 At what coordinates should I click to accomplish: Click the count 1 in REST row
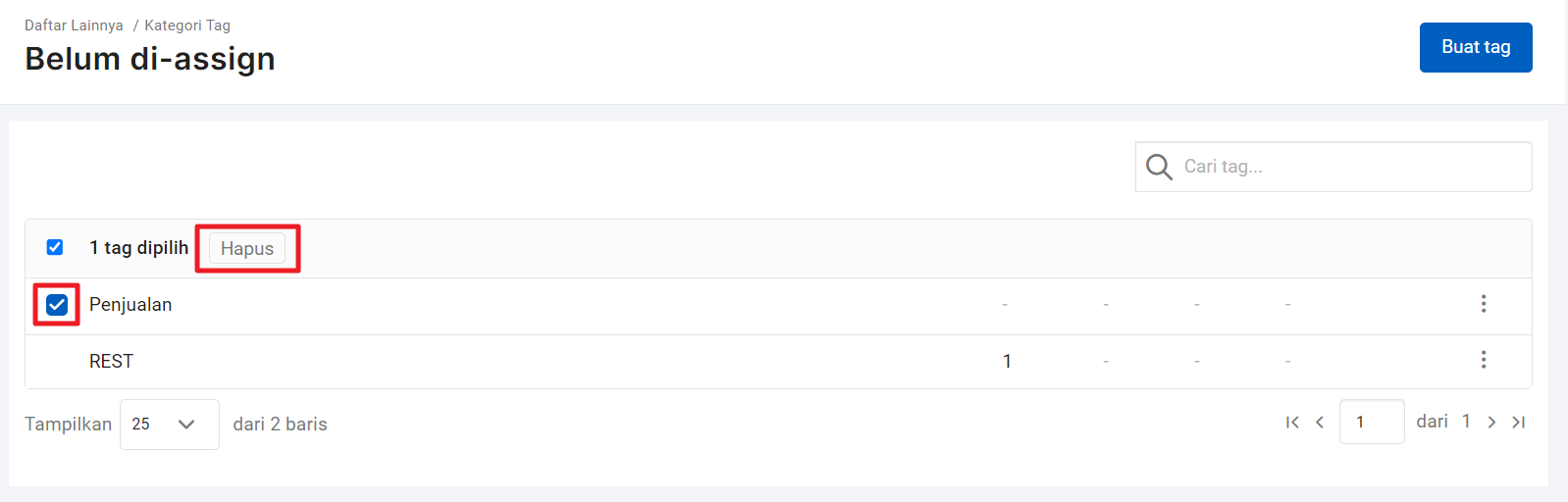(1007, 361)
